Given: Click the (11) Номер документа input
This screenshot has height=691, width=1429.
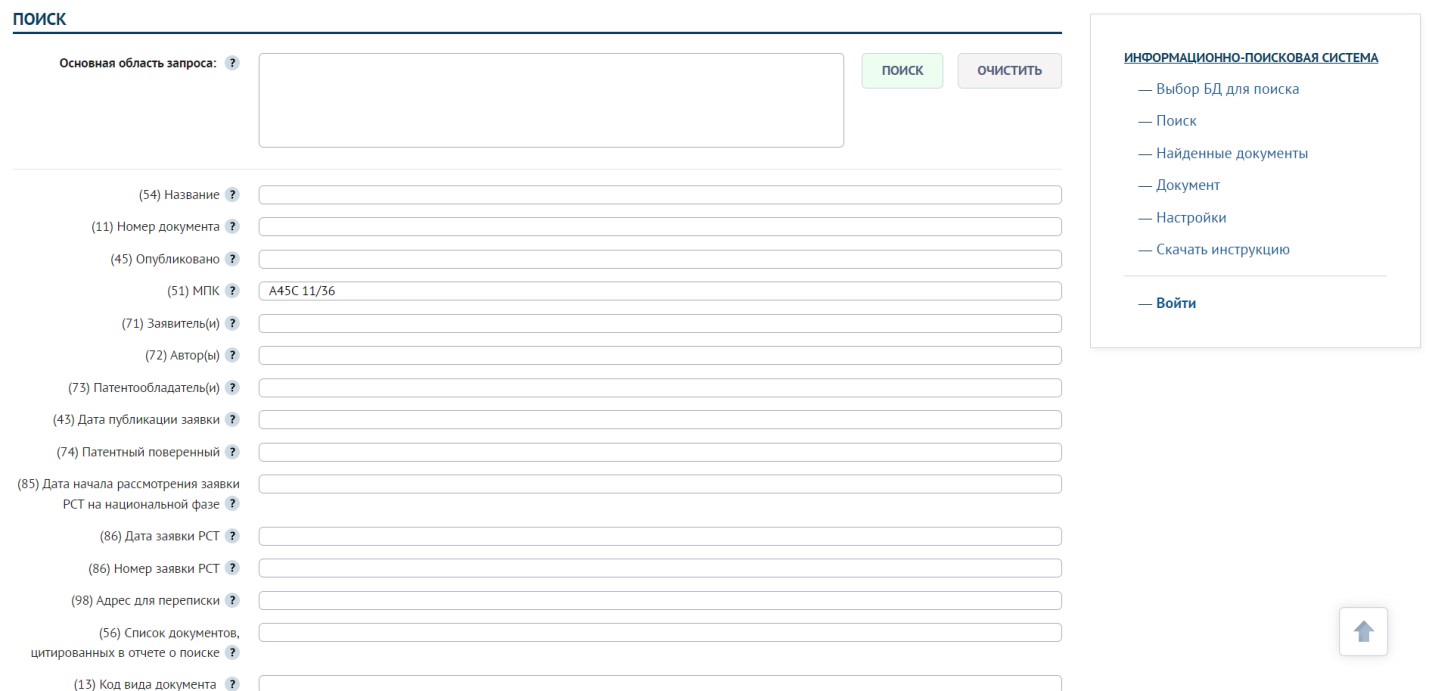Looking at the screenshot, I should coord(660,227).
